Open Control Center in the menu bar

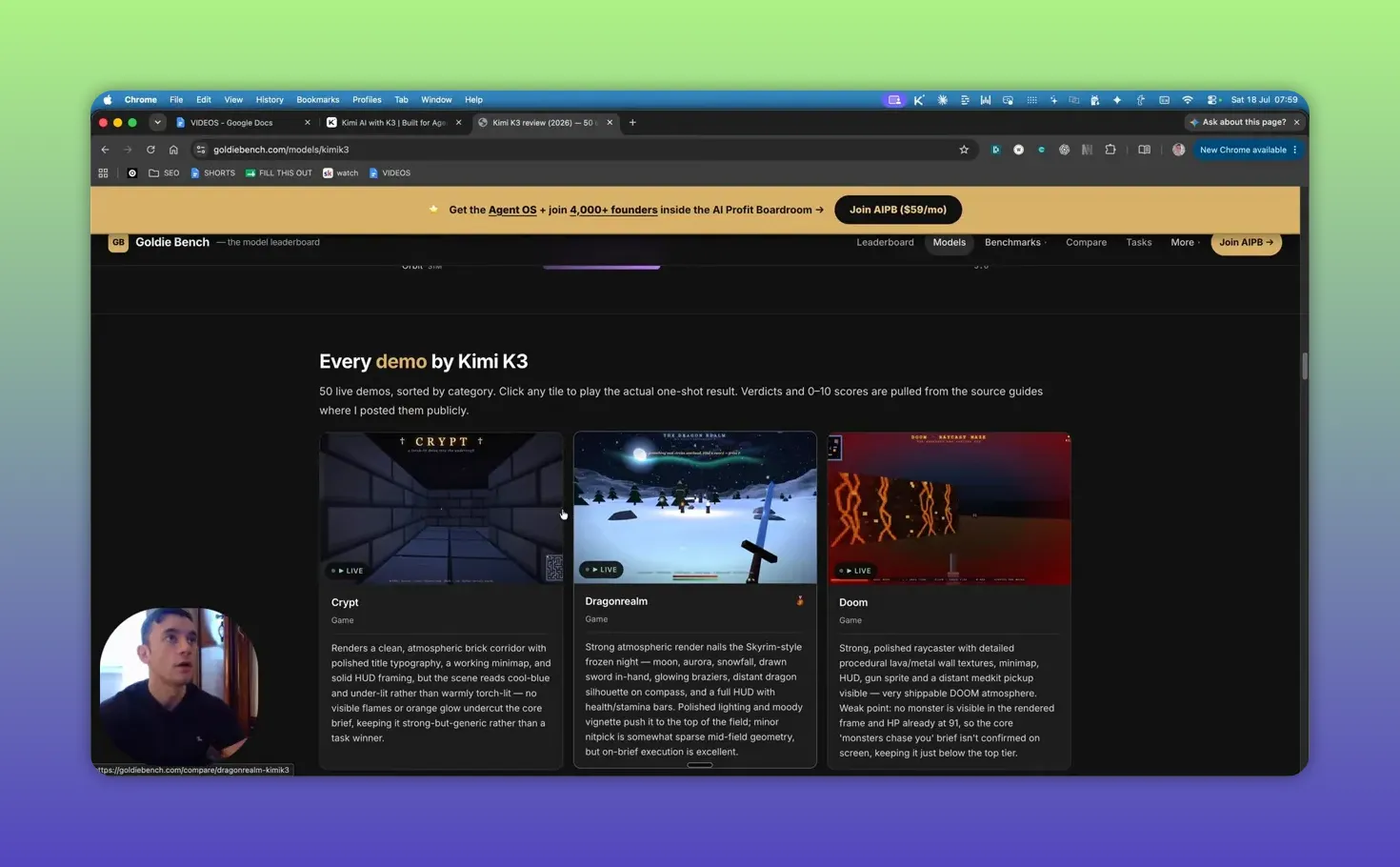1212,99
